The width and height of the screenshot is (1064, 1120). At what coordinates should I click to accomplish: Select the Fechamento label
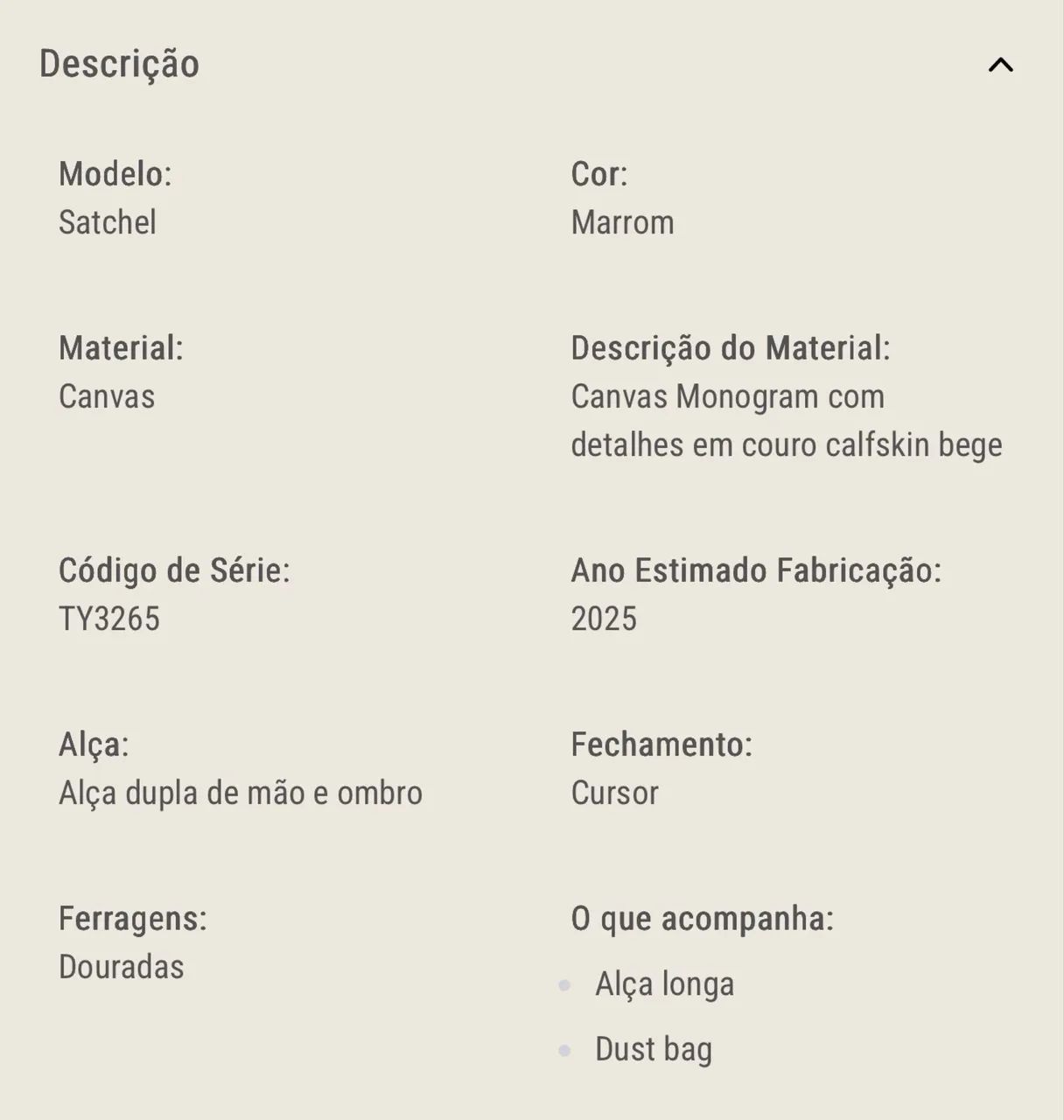pyautogui.click(x=661, y=745)
